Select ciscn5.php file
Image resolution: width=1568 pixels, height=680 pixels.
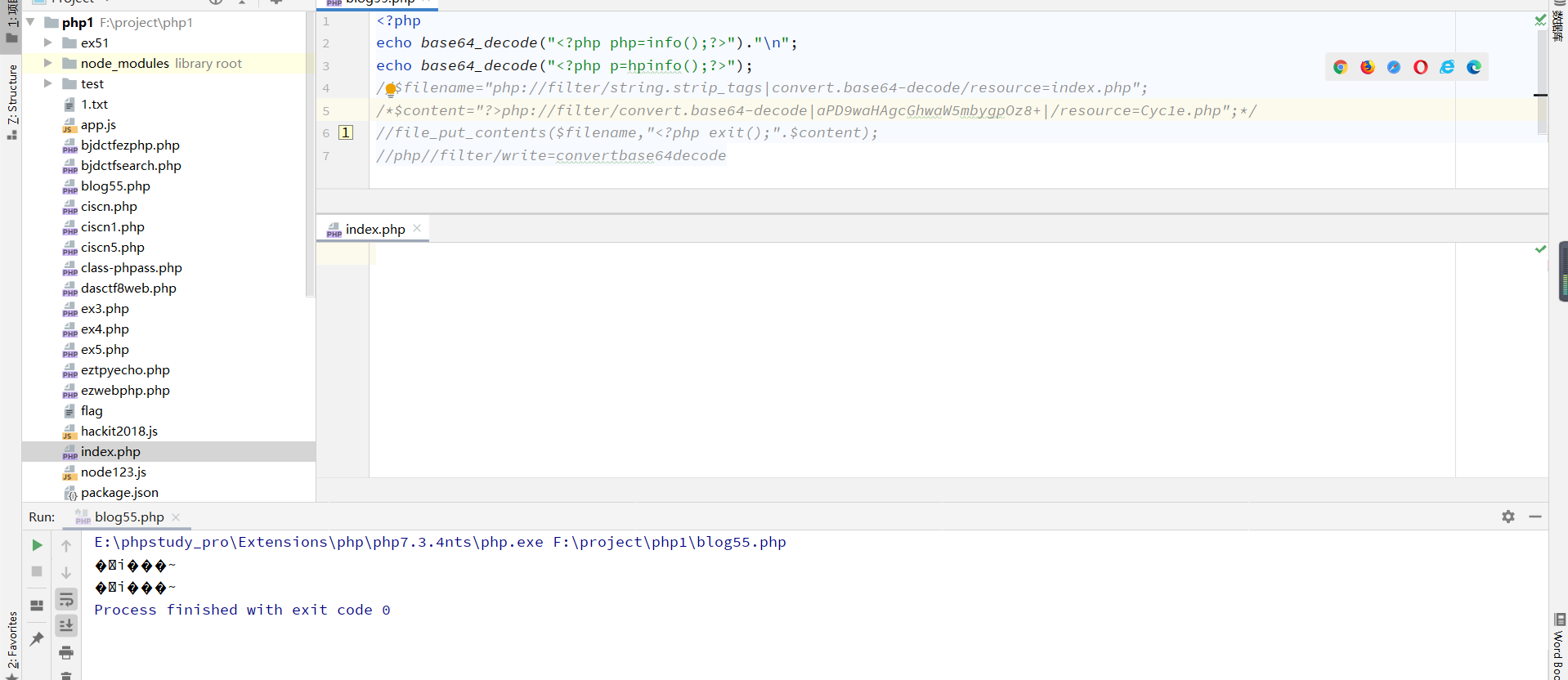[x=112, y=247]
